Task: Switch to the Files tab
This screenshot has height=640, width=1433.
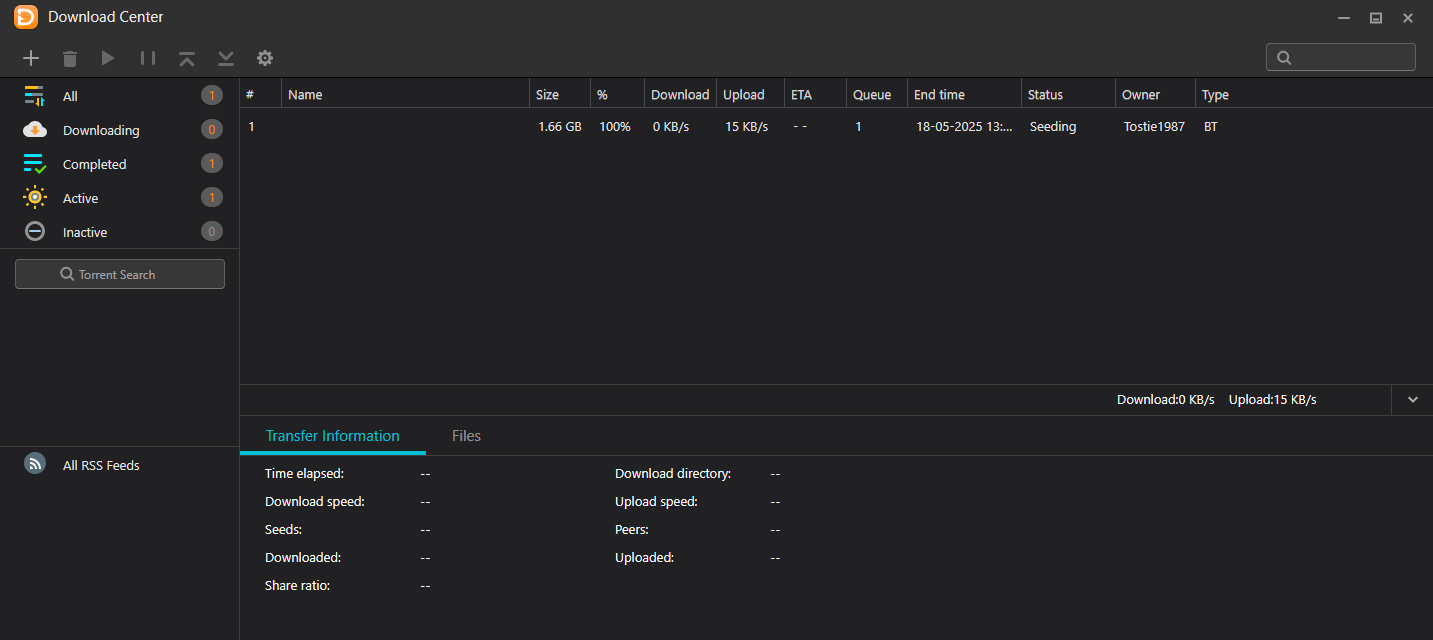Action: coord(466,436)
